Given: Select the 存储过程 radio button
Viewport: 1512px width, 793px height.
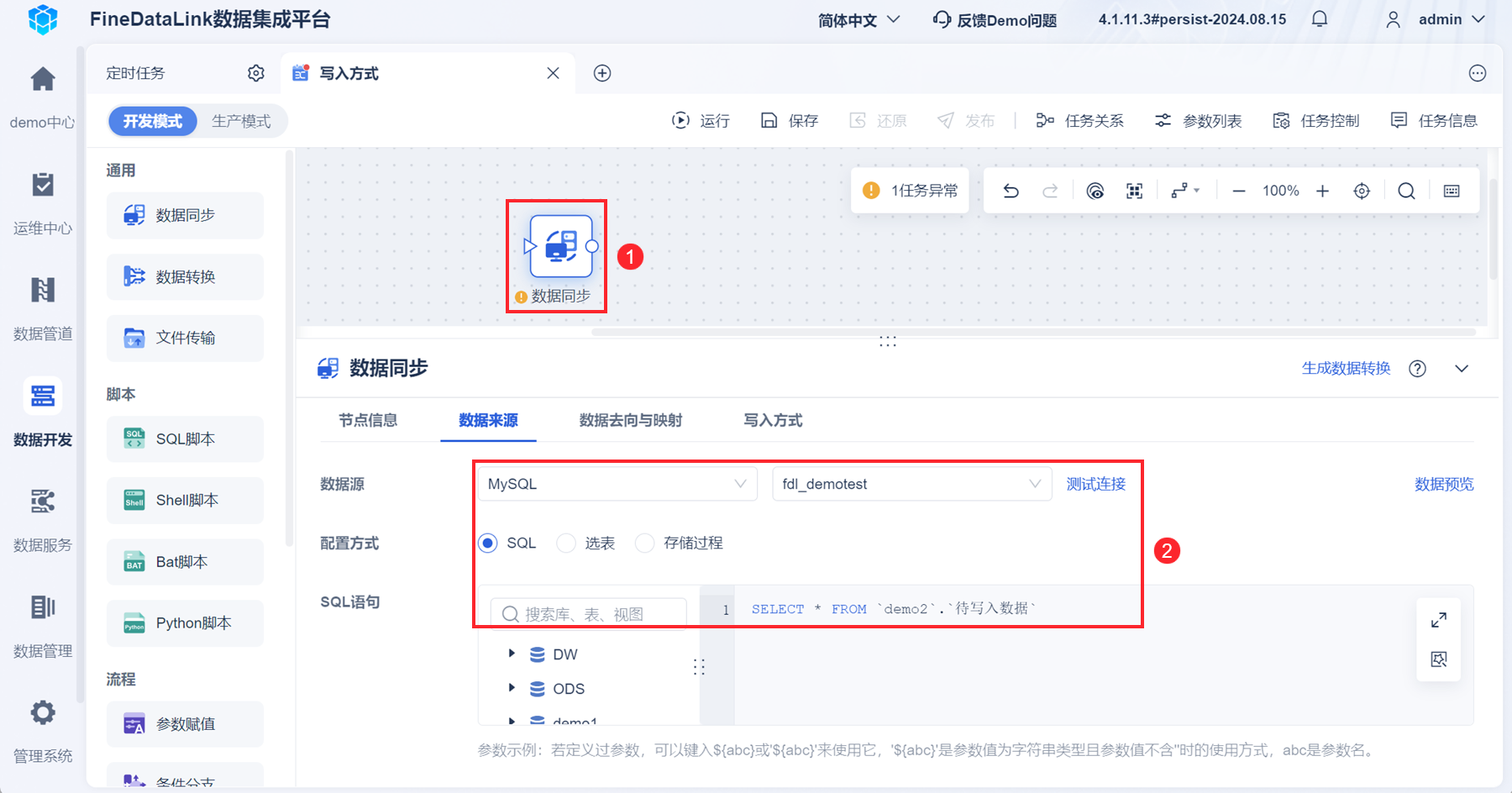Looking at the screenshot, I should point(645,544).
